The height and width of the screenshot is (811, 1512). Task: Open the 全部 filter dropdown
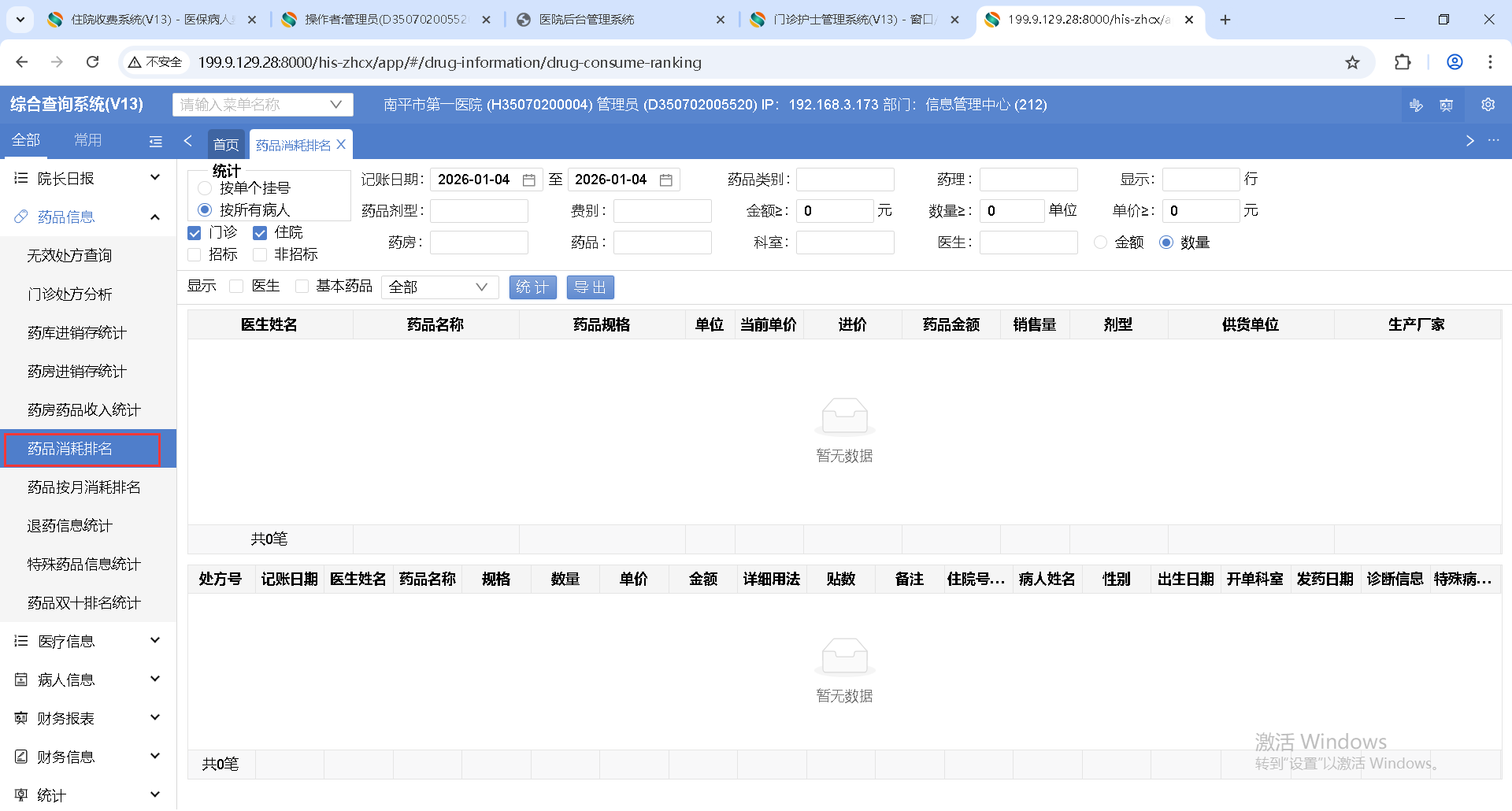[x=439, y=287]
